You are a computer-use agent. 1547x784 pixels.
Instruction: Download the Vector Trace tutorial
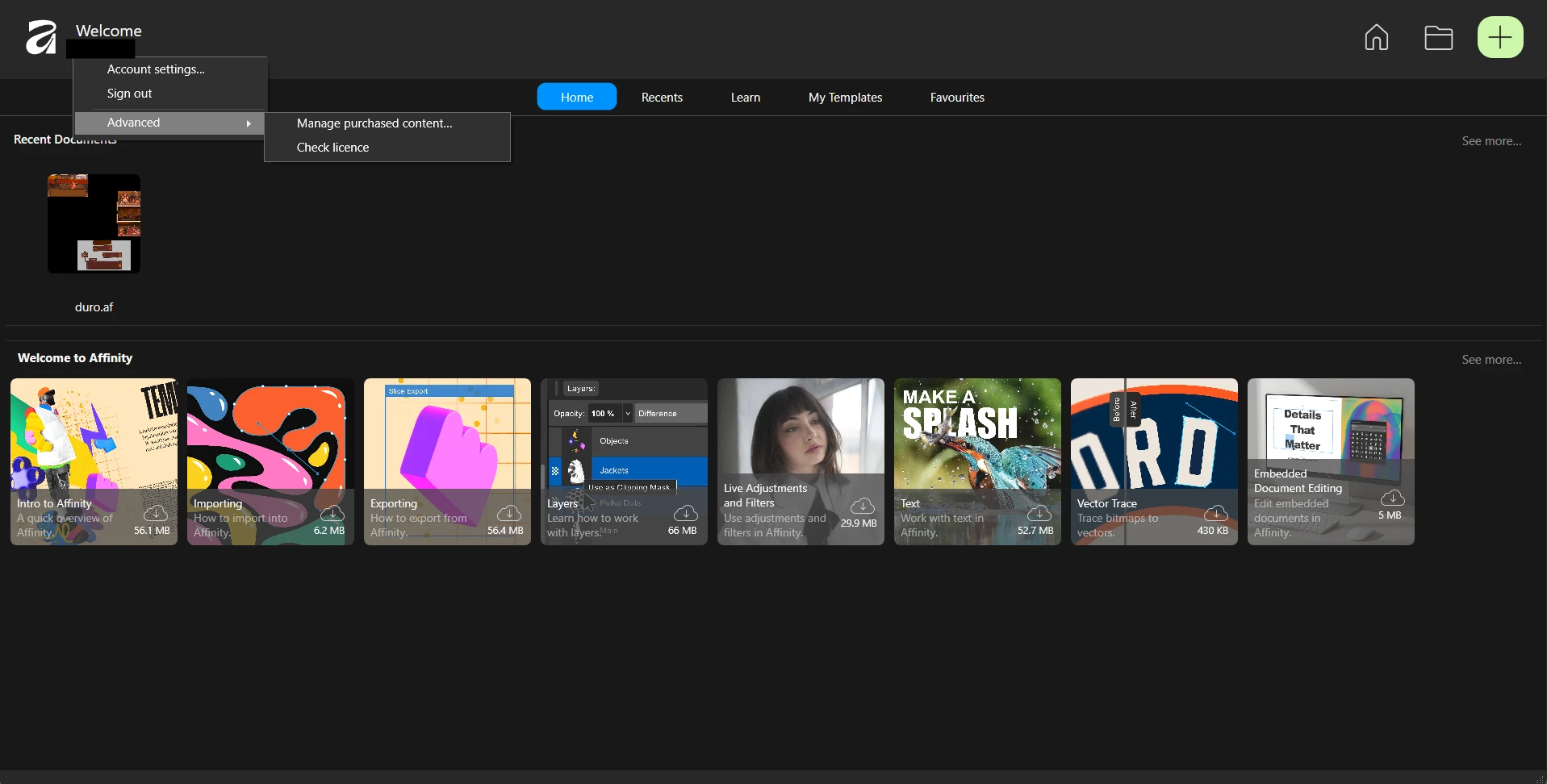1215,514
